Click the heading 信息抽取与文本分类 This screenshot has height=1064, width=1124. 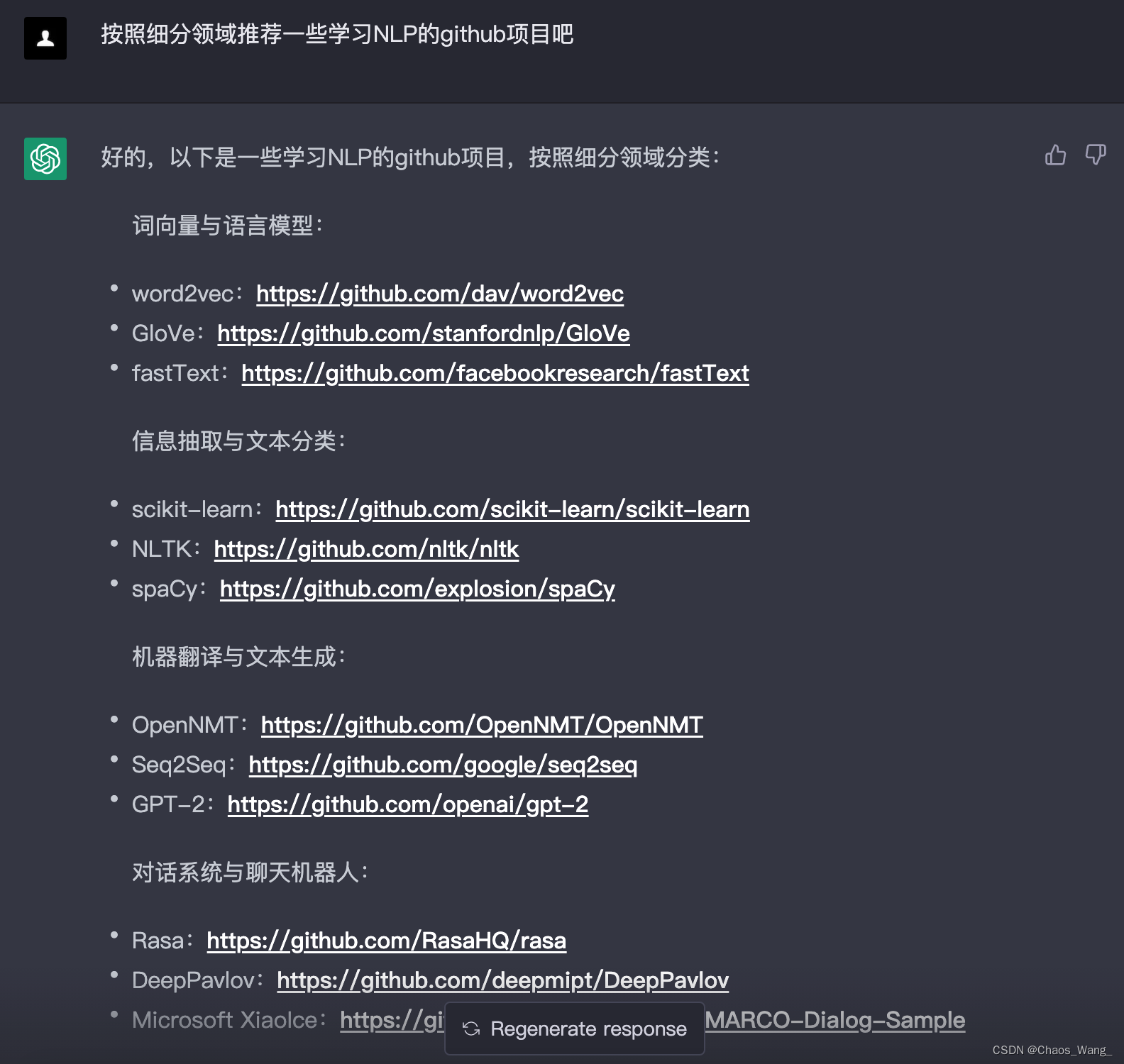tap(239, 441)
